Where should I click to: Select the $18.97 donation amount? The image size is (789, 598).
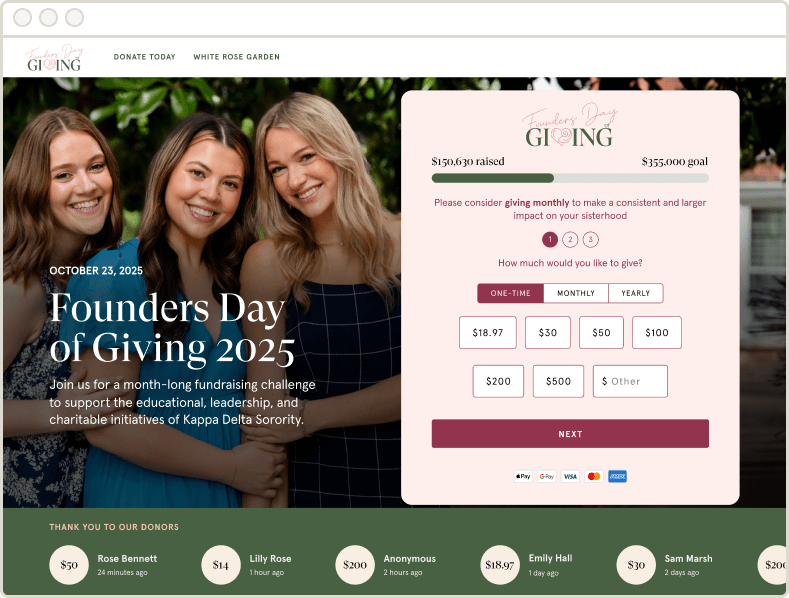(488, 332)
